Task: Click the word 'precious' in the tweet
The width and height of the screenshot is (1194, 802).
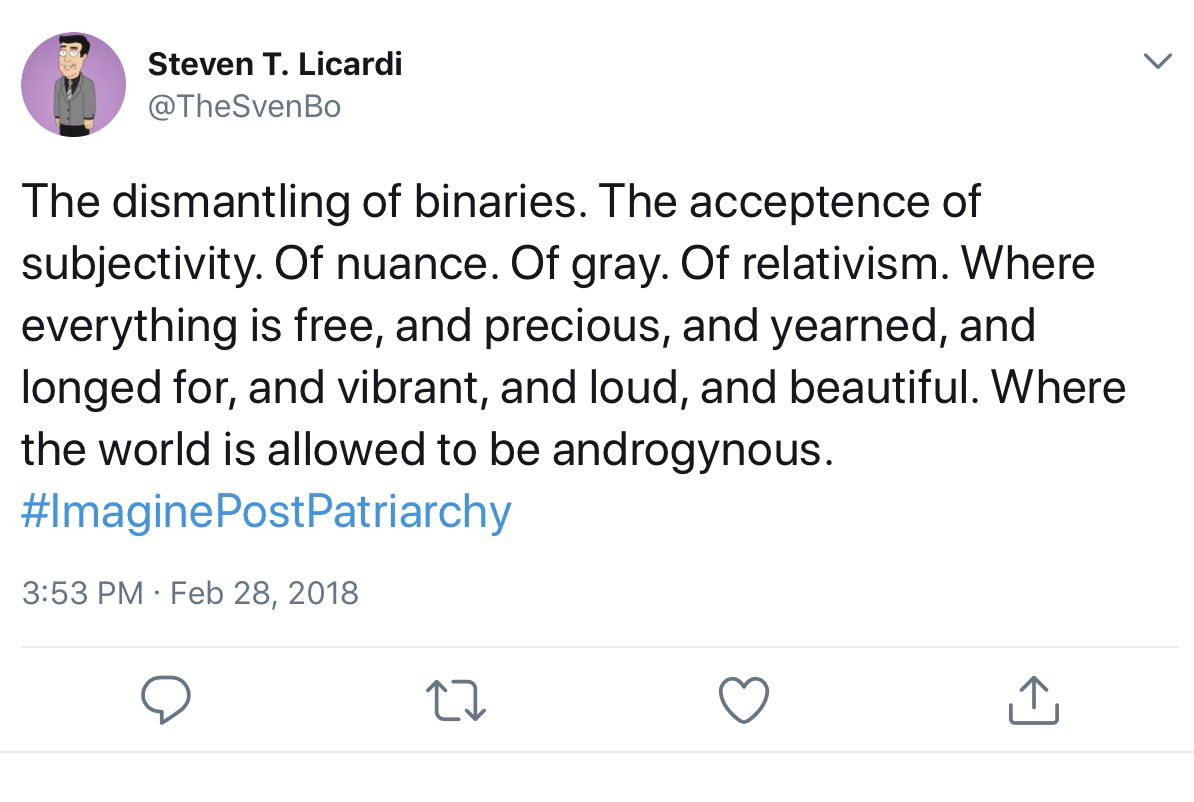Action: tap(571, 326)
